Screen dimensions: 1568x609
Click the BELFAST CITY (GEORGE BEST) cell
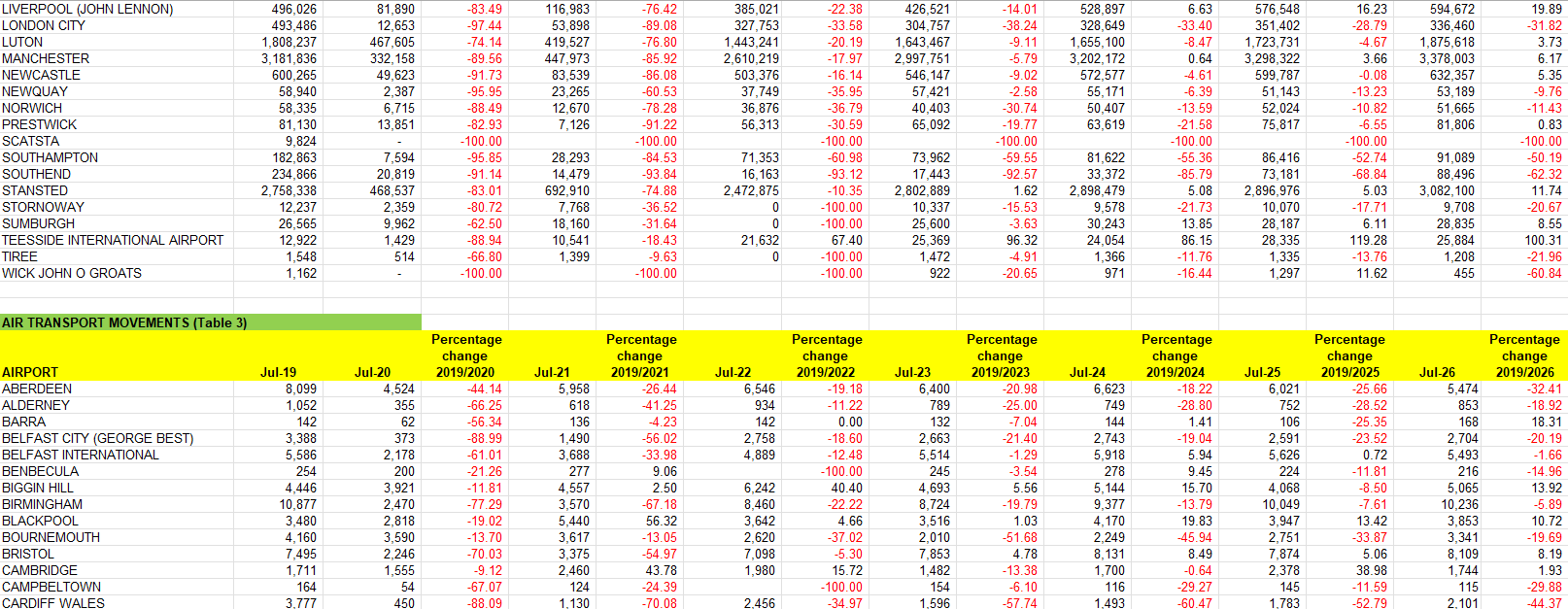coord(97,438)
